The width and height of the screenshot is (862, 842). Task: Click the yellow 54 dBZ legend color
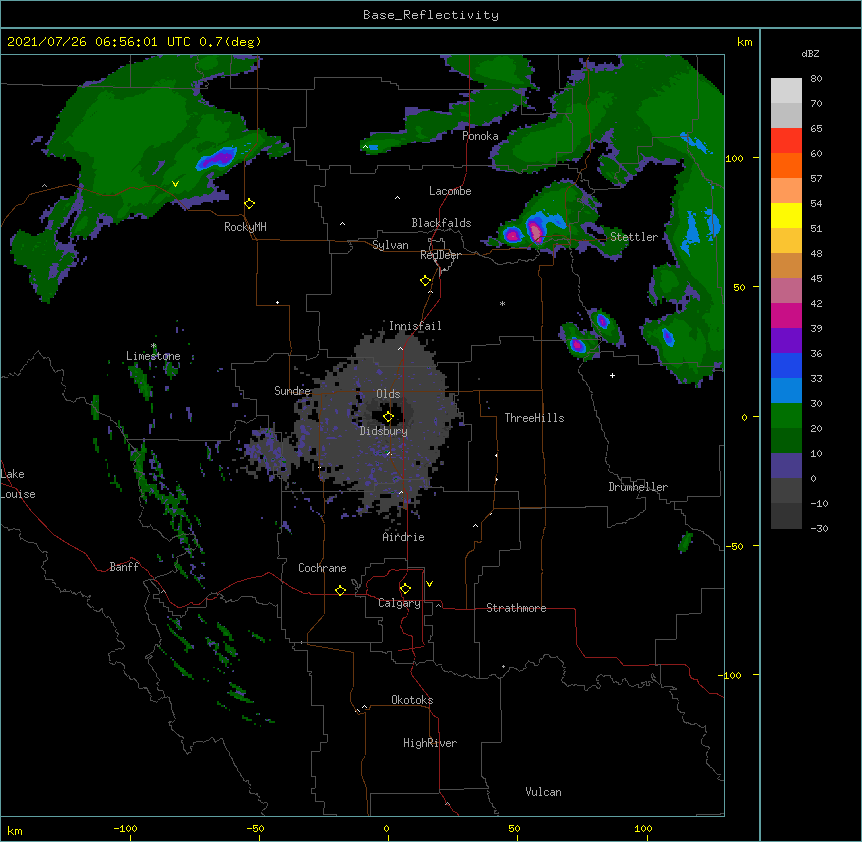(x=786, y=215)
